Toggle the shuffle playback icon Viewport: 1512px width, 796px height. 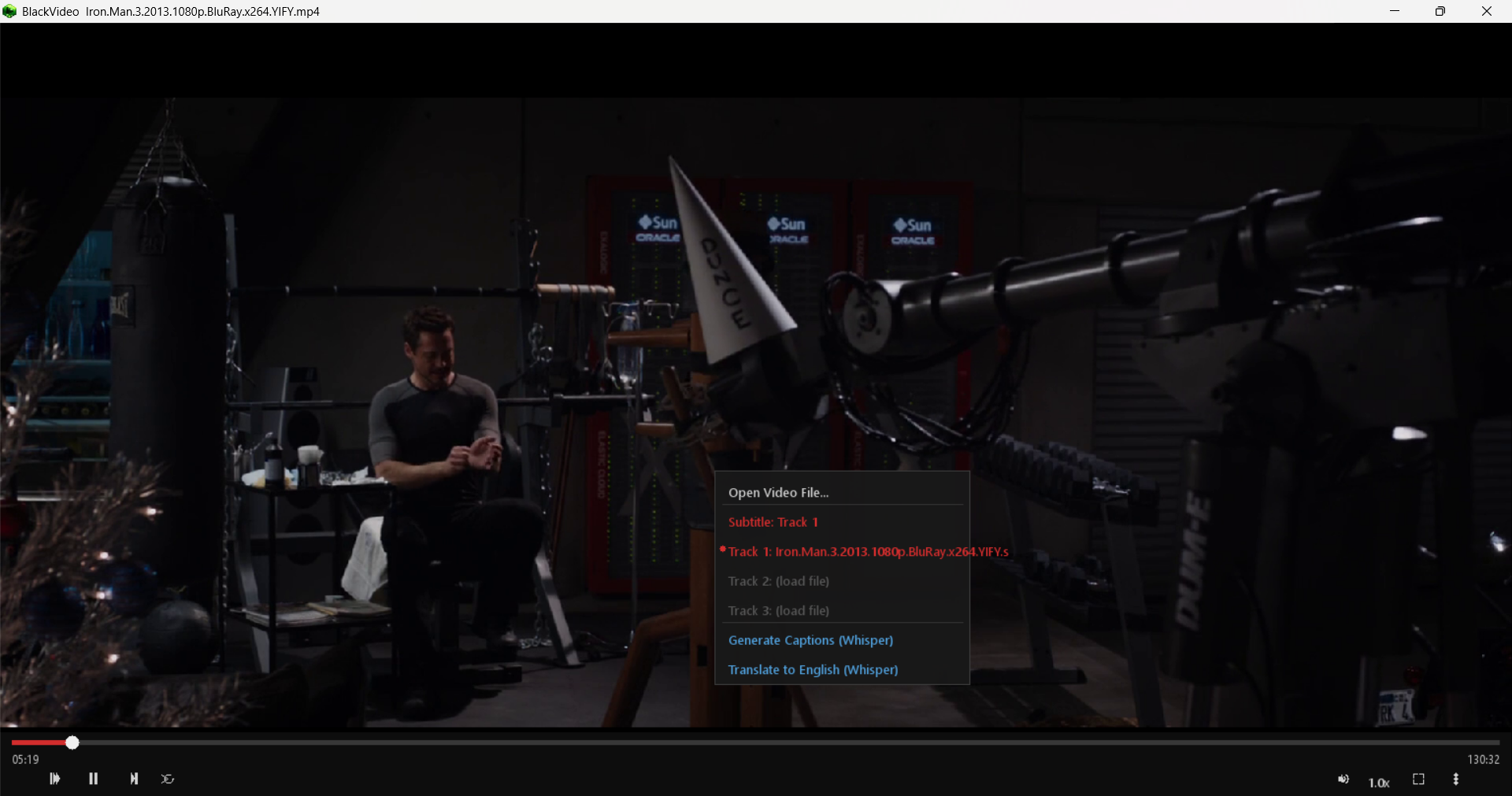coord(168,779)
